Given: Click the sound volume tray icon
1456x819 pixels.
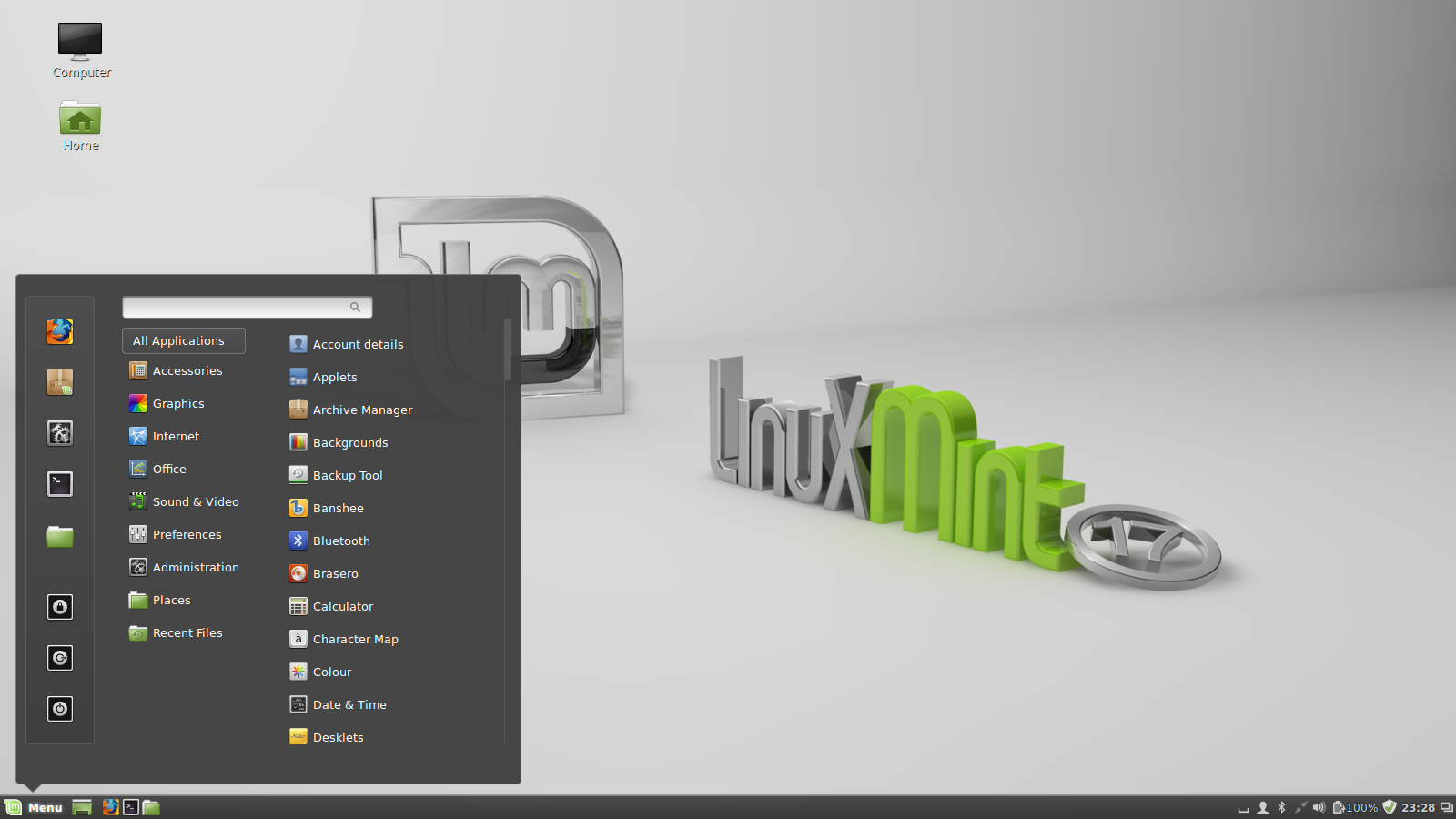Looking at the screenshot, I should click(1319, 807).
